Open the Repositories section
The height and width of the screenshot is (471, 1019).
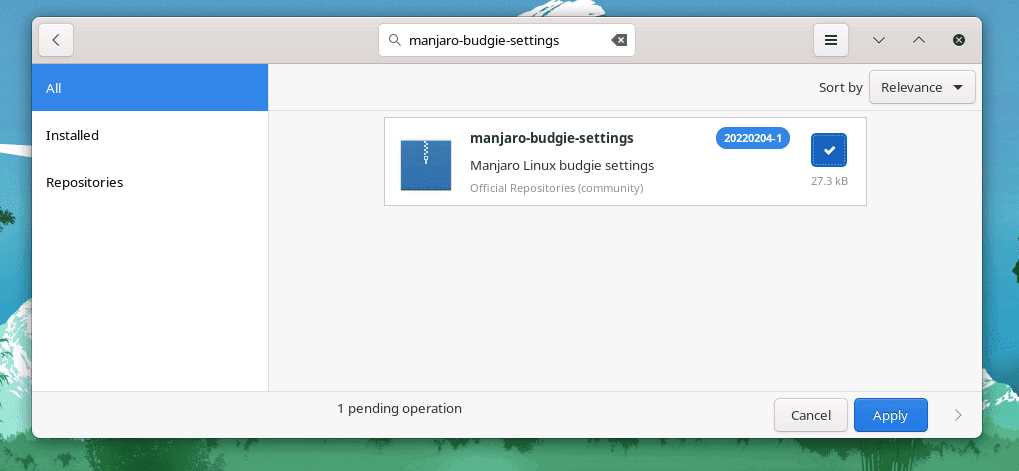(x=149, y=183)
